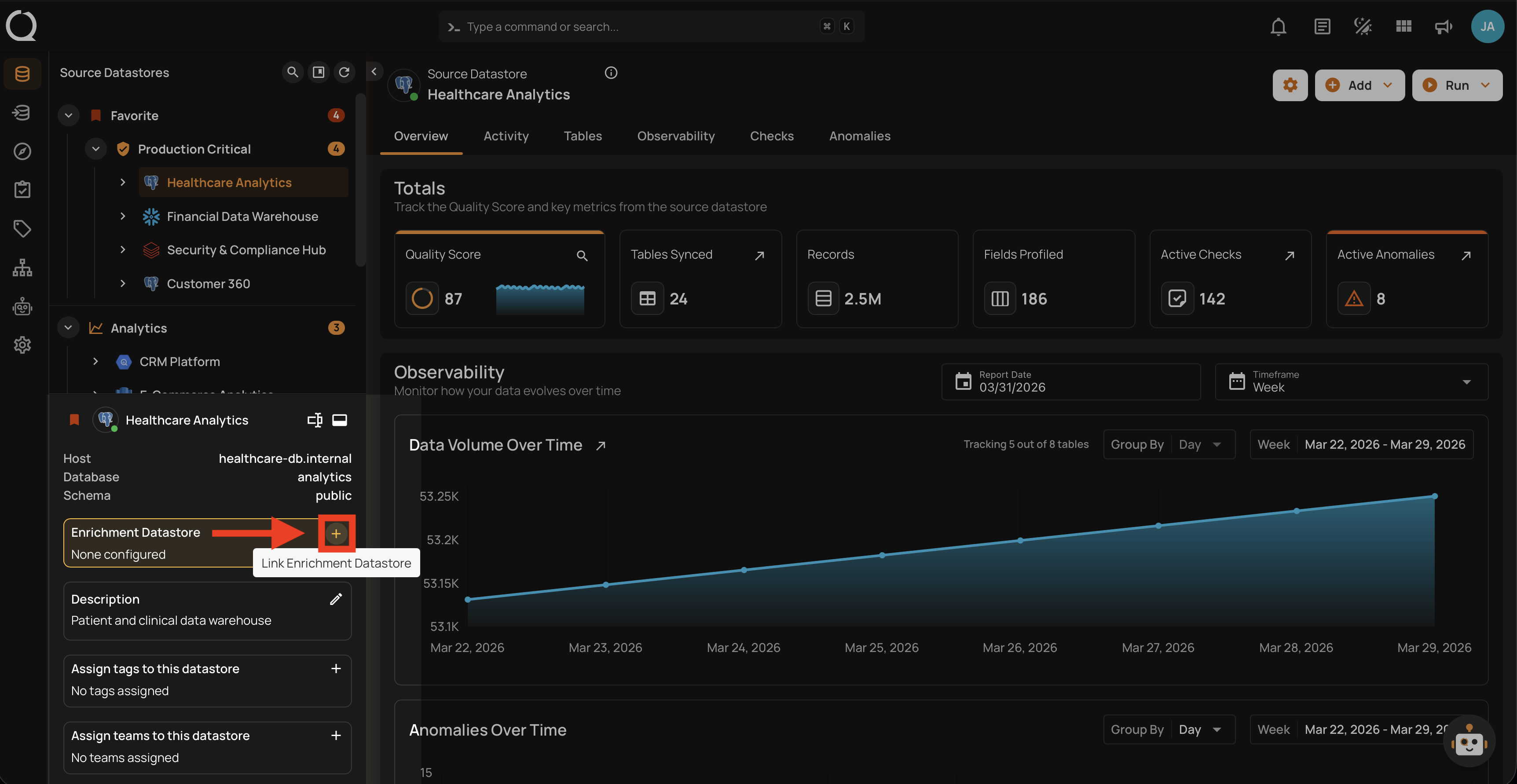Screen dimensions: 1517x784
Task: Open the Tags sidebar icon
Action: pyautogui.click(x=22, y=228)
